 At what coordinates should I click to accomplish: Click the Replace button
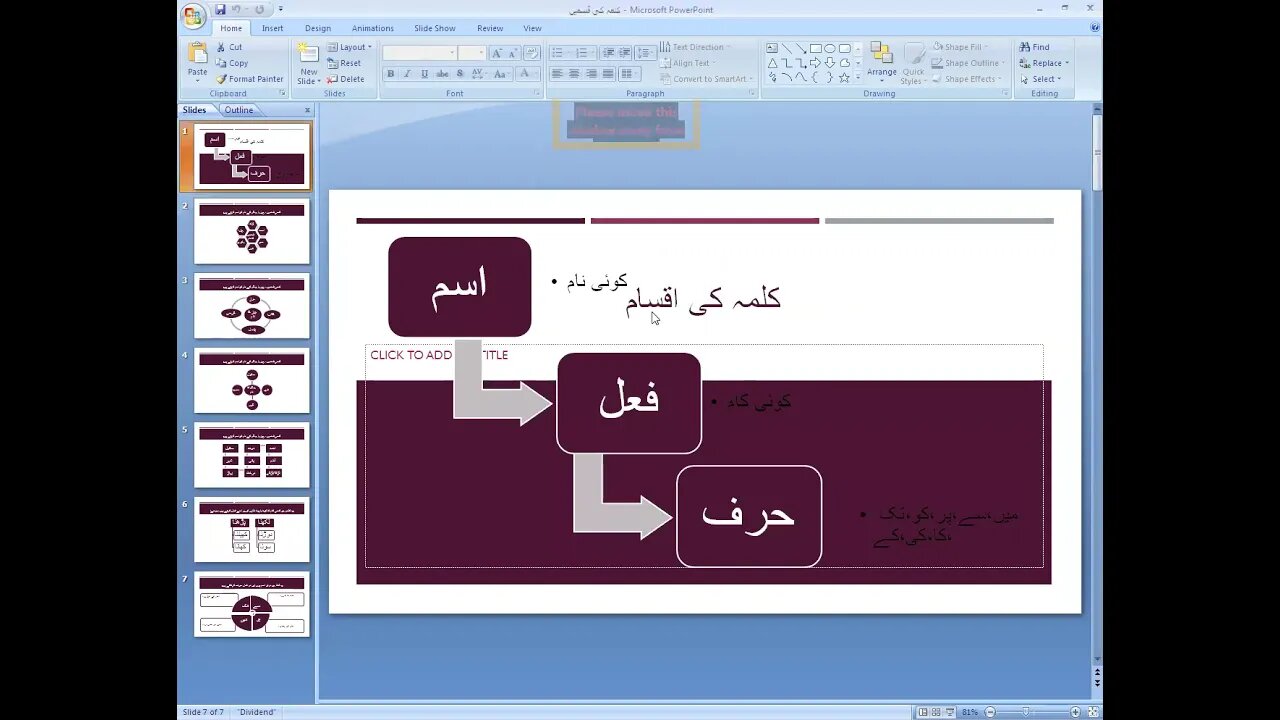pos(1044,63)
